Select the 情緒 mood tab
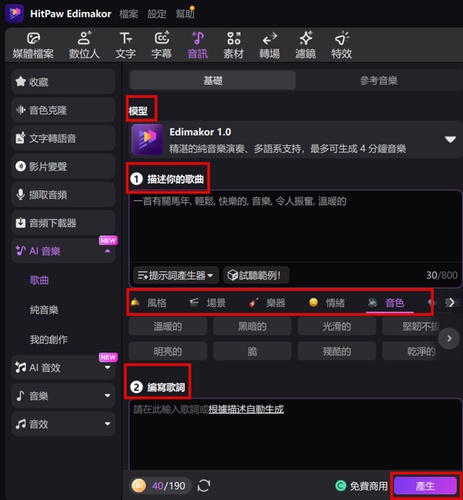463x500 pixels. 327,303
